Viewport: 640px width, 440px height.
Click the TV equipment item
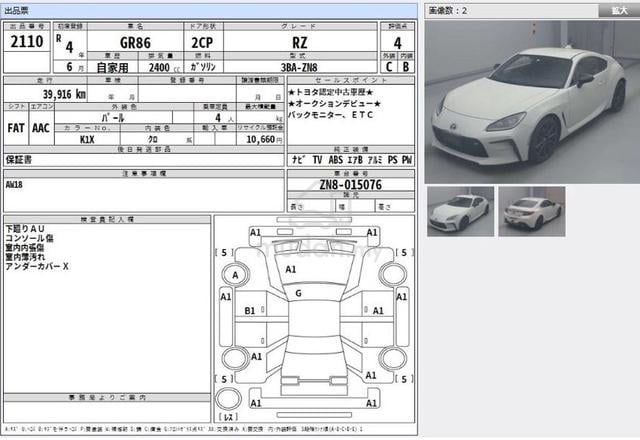pos(317,160)
